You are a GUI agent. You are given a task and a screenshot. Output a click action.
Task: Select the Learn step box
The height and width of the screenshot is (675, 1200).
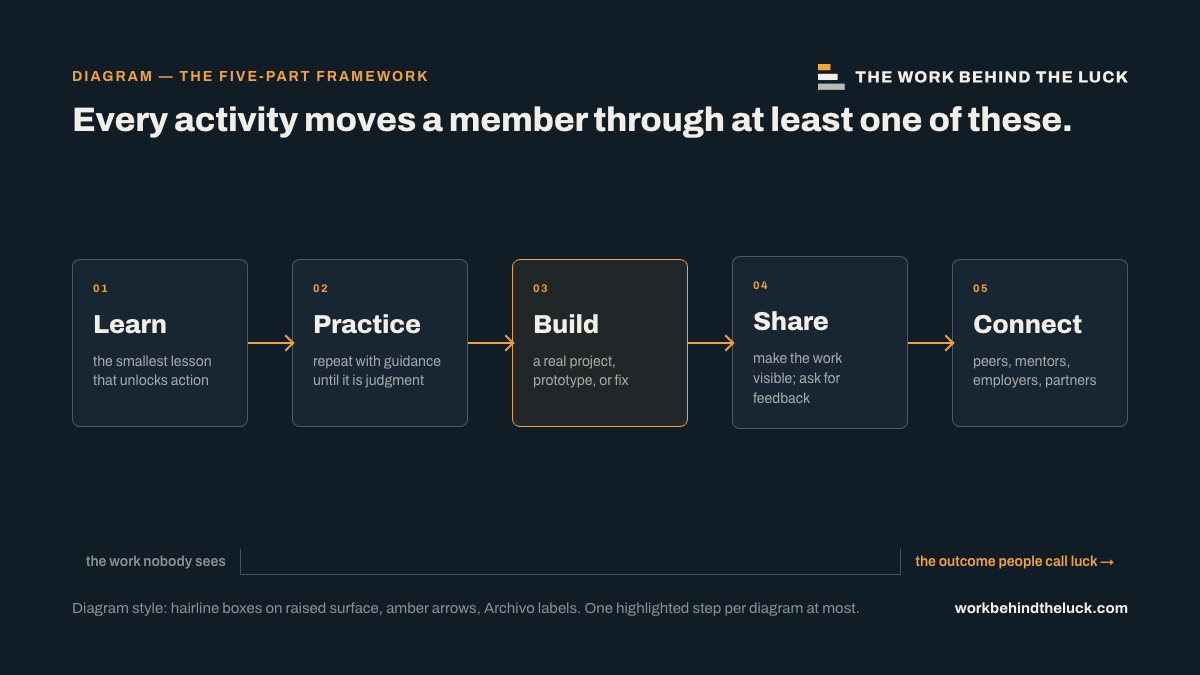point(160,343)
